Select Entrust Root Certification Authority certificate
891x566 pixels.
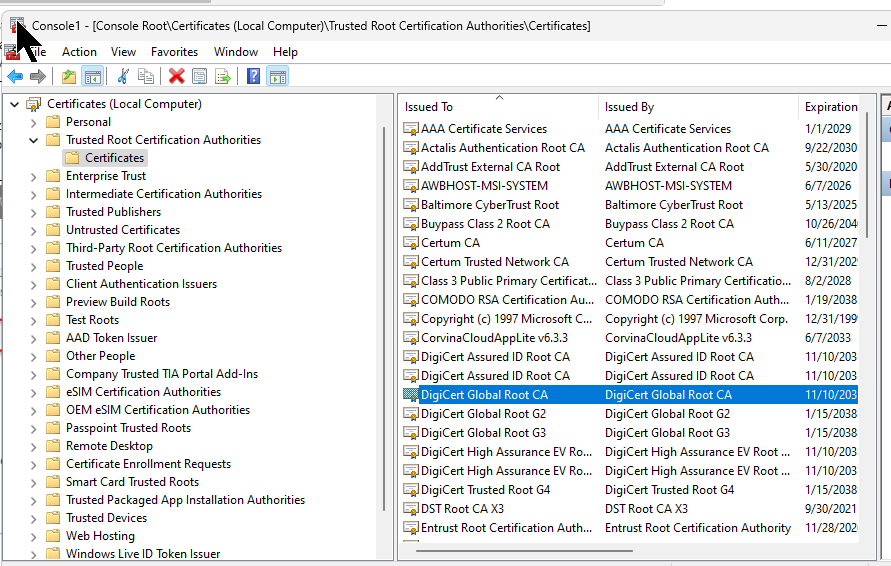506,528
